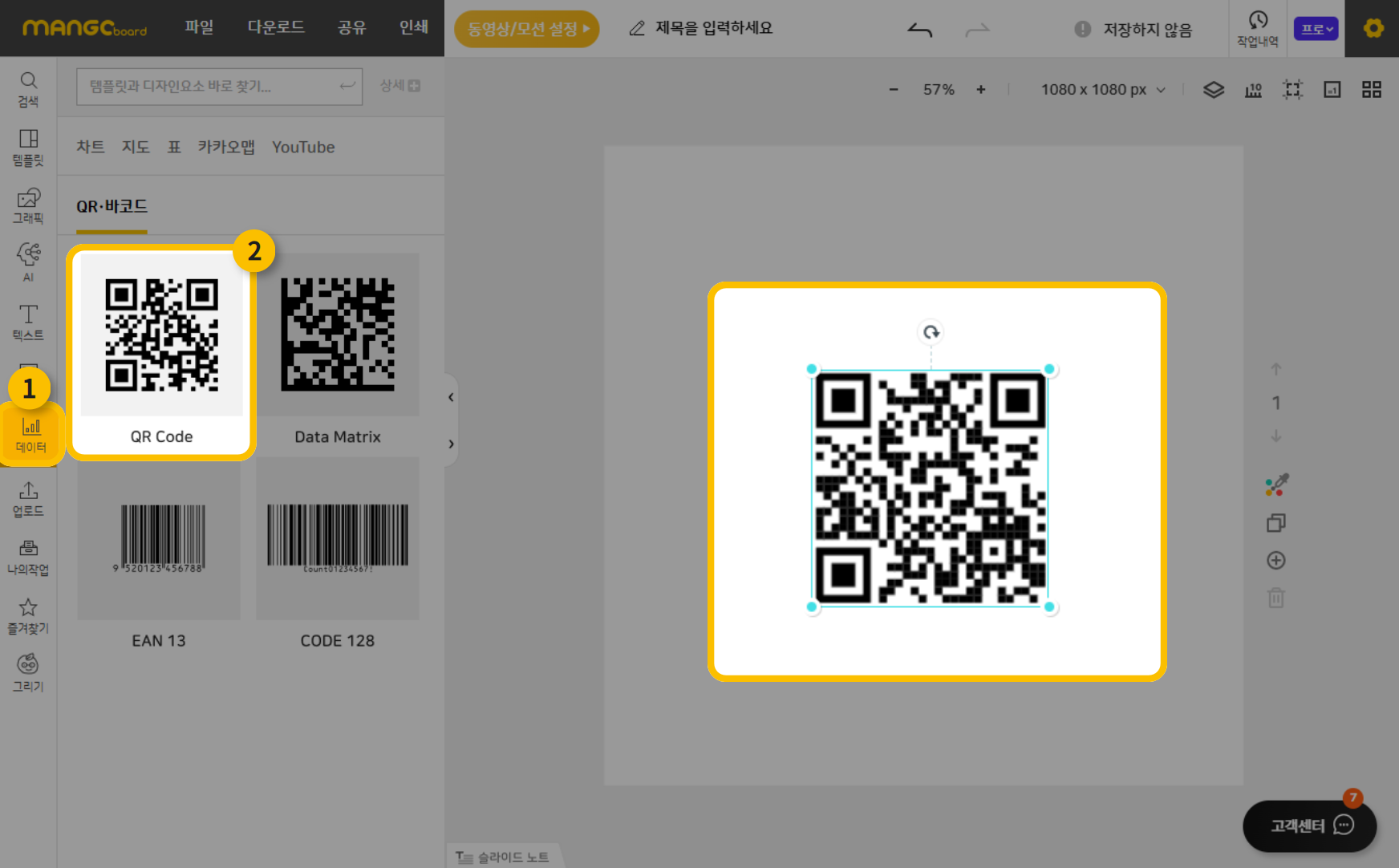Open the 다운로드 menu
Image resolution: width=1399 pixels, height=868 pixels.
pos(276,27)
